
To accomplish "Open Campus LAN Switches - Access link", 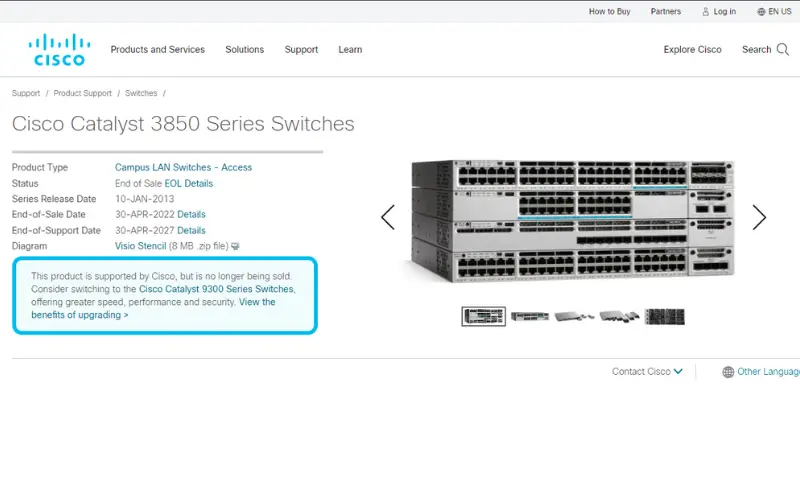I will 183,167.
